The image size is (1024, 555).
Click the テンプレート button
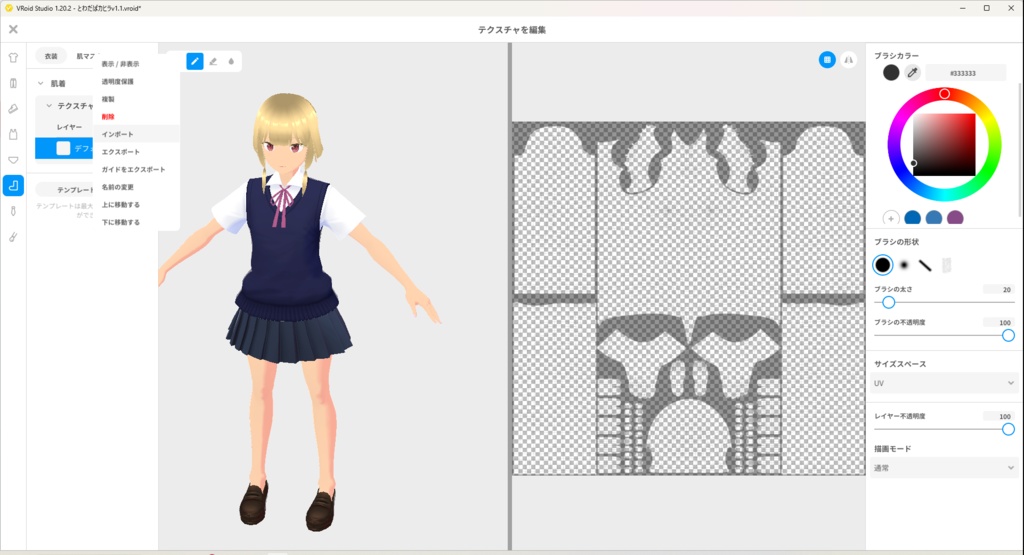click(x=65, y=190)
